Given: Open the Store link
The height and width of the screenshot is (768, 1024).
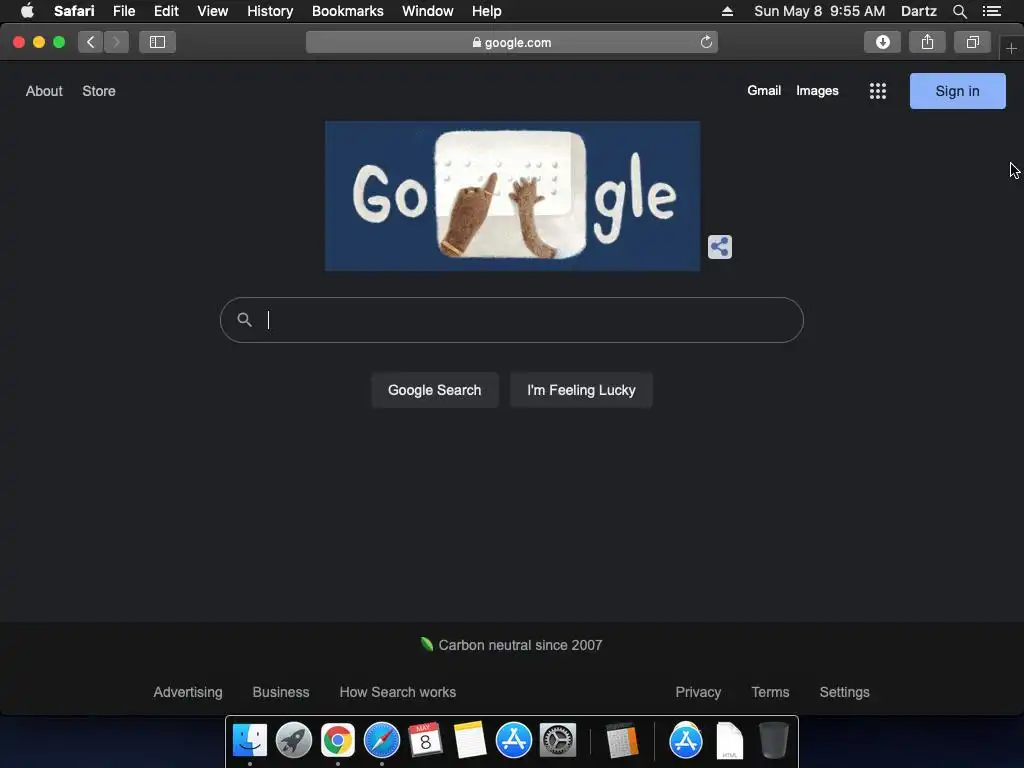Looking at the screenshot, I should (x=99, y=91).
